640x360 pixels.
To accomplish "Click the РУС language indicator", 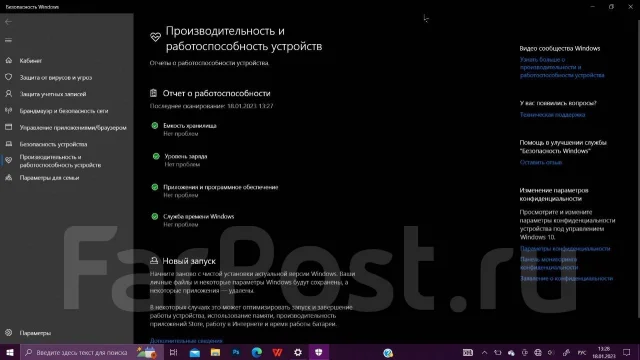I will click(582, 353).
